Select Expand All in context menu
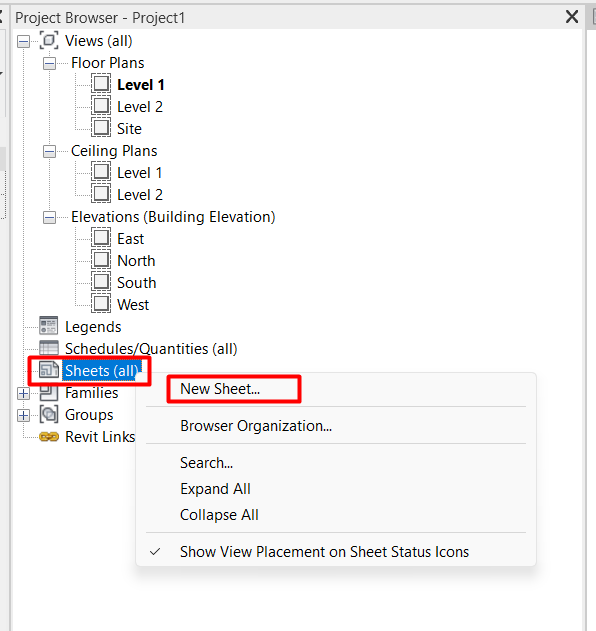This screenshot has height=631, width=596. [x=215, y=489]
